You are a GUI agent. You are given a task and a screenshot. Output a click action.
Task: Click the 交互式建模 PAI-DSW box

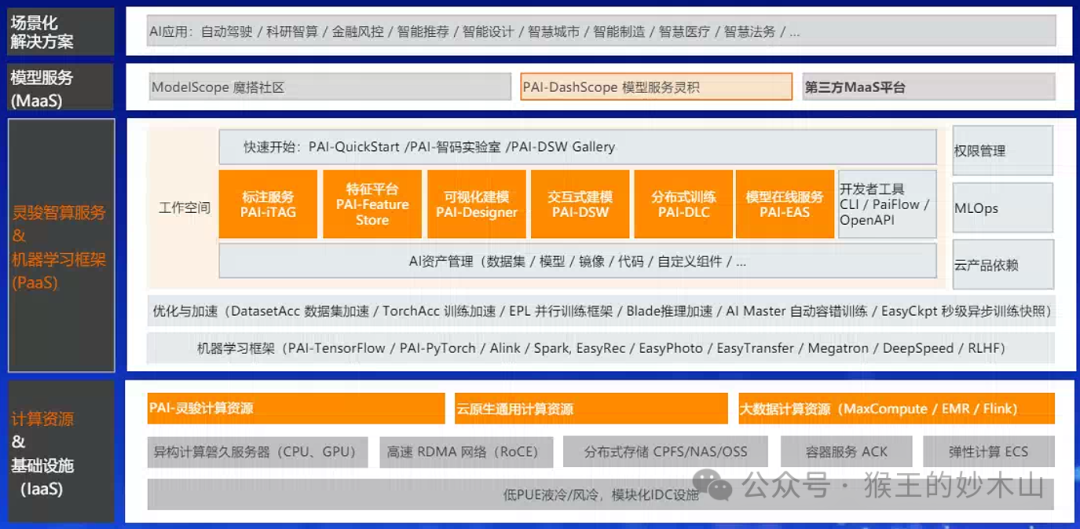click(x=580, y=205)
